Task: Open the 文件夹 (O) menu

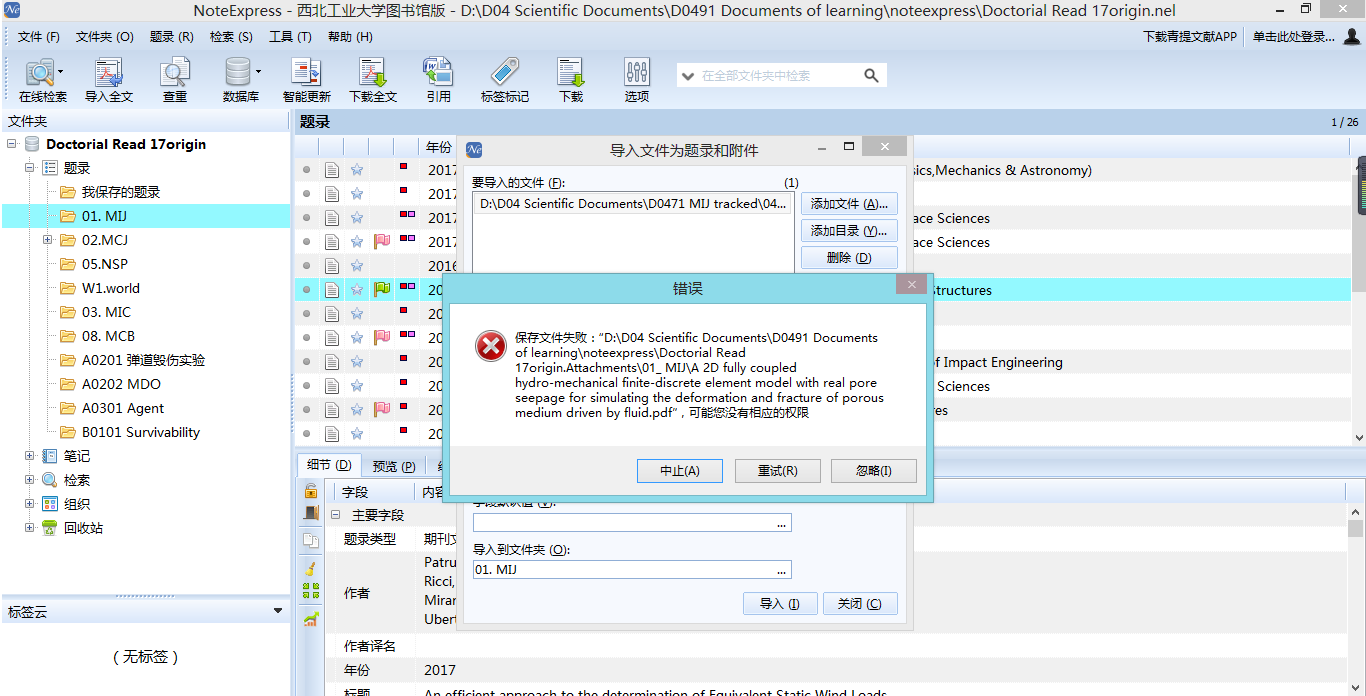Action: (104, 37)
